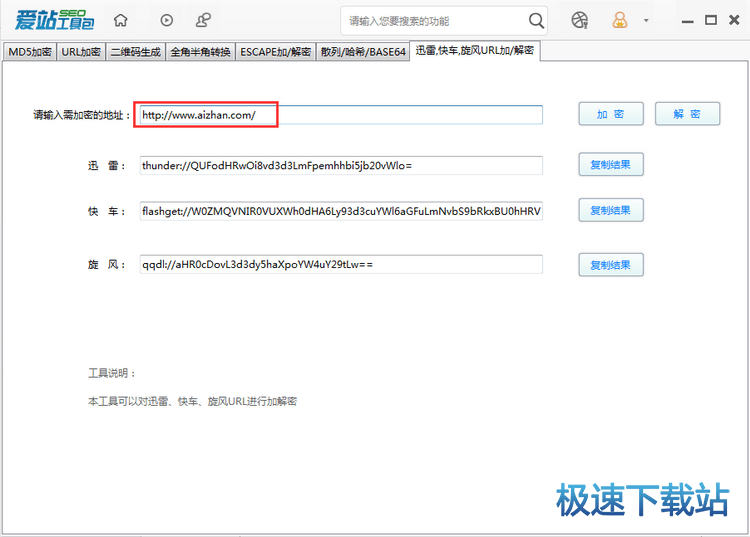Click the home icon in top toolbar
Image resolution: width=750 pixels, height=537 pixels.
point(121,20)
